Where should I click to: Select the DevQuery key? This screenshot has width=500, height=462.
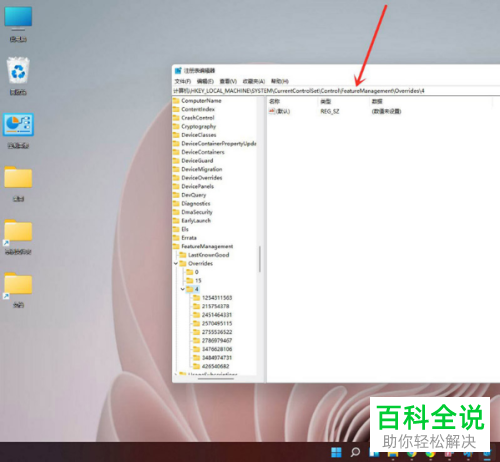tap(193, 195)
